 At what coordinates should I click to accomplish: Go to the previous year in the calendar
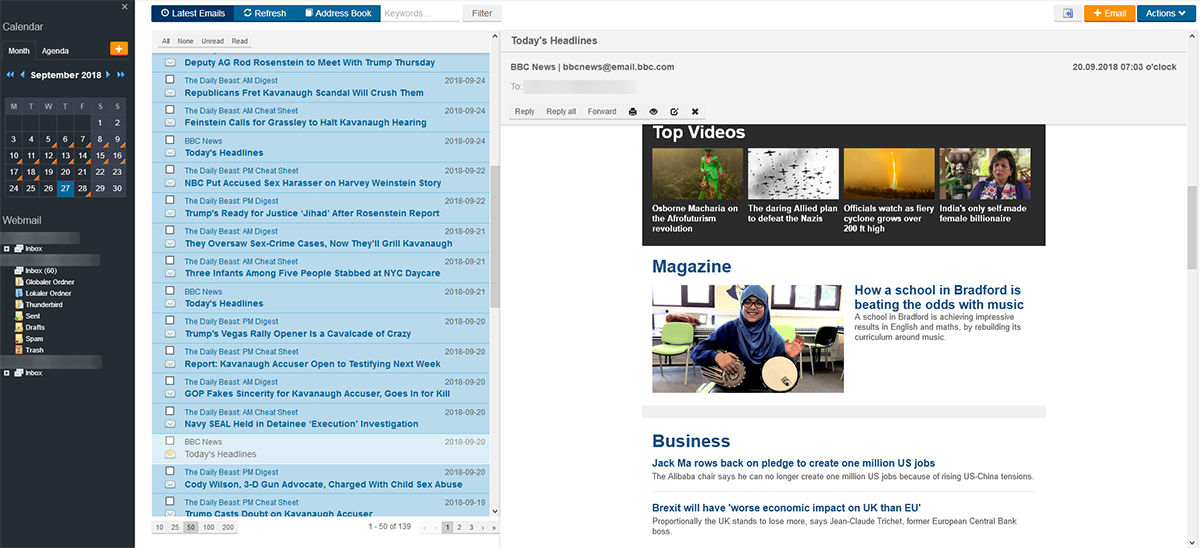click(10, 75)
